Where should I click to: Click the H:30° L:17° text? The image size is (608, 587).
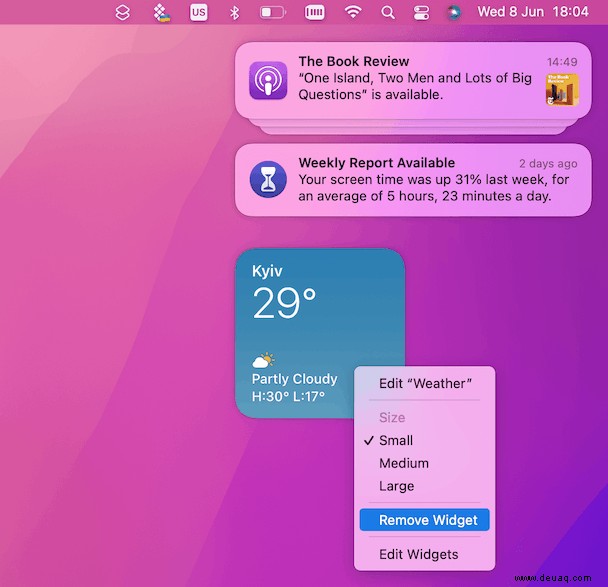(288, 397)
